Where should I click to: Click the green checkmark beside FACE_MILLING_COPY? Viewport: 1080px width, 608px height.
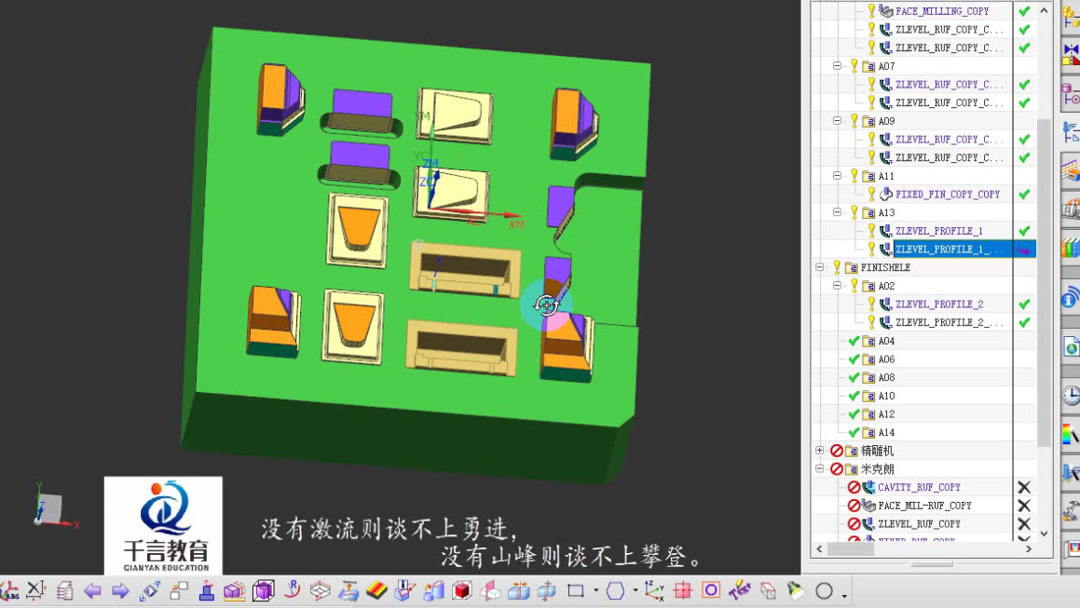(x=1022, y=11)
